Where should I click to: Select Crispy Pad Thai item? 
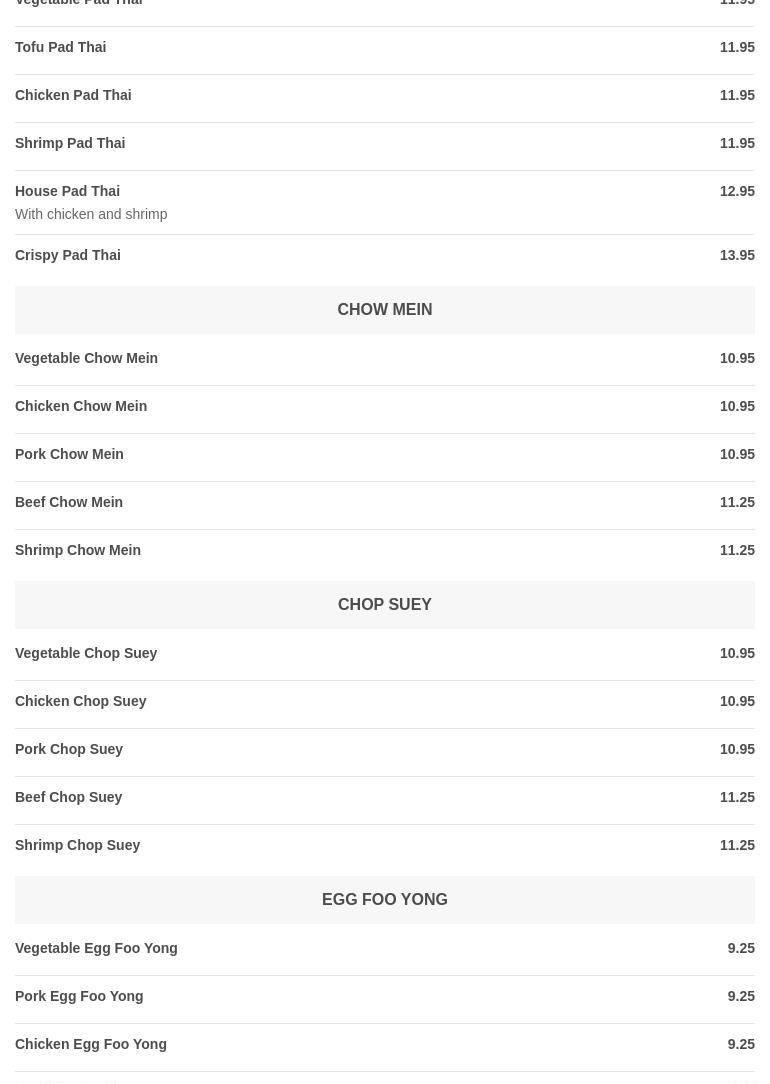(x=68, y=255)
